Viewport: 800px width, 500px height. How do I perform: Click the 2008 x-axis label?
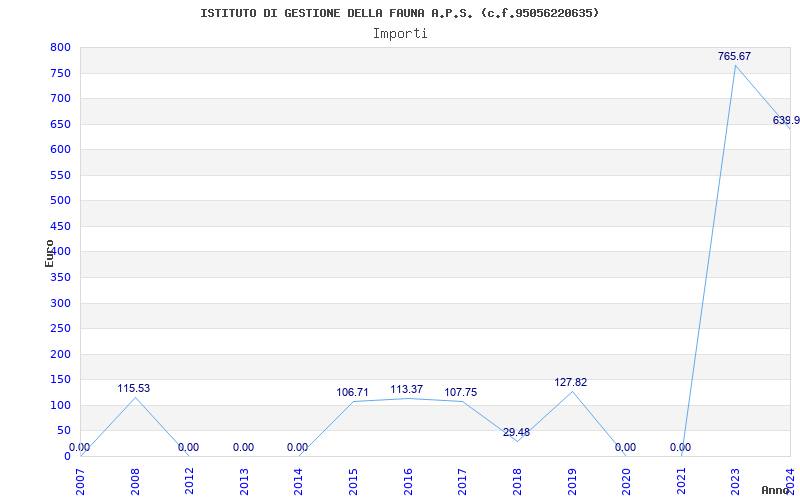pyautogui.click(x=135, y=482)
